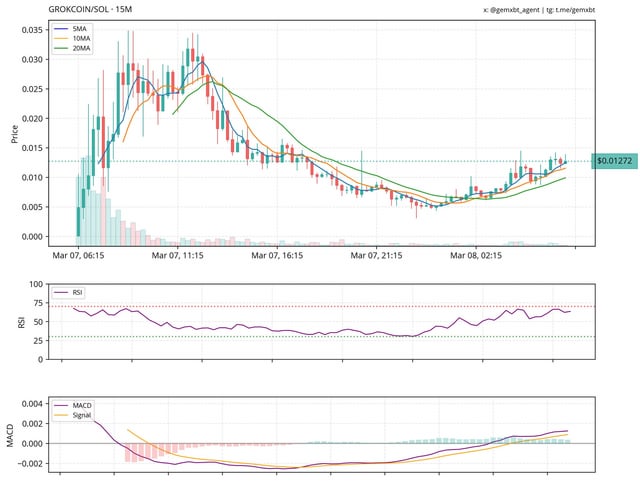Click the Price y-axis title

[x=14, y=134]
